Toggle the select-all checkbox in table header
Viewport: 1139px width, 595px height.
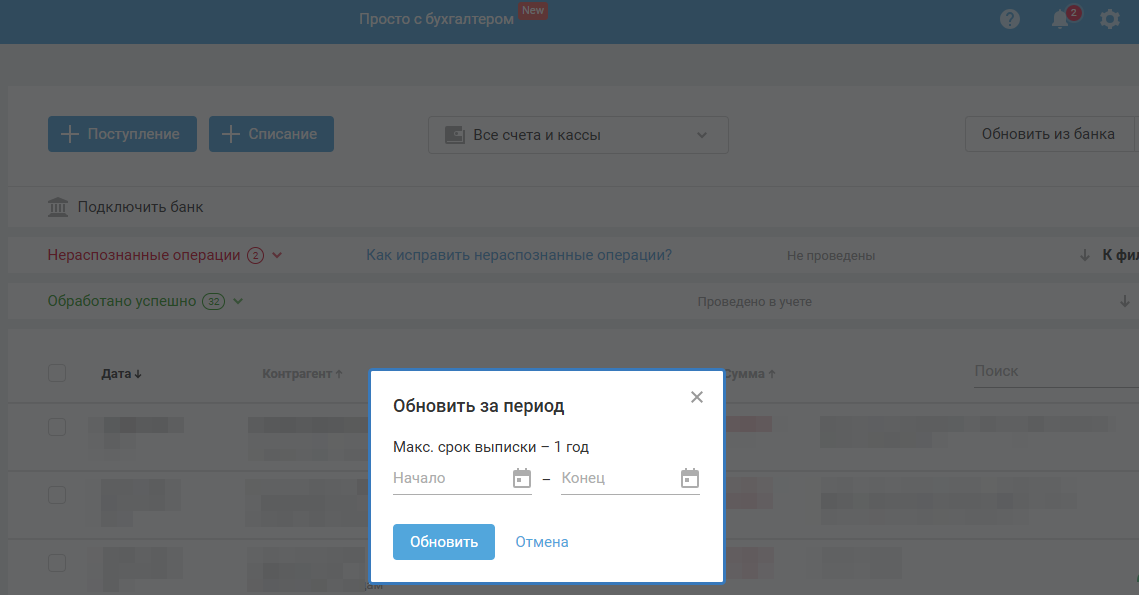(x=57, y=373)
